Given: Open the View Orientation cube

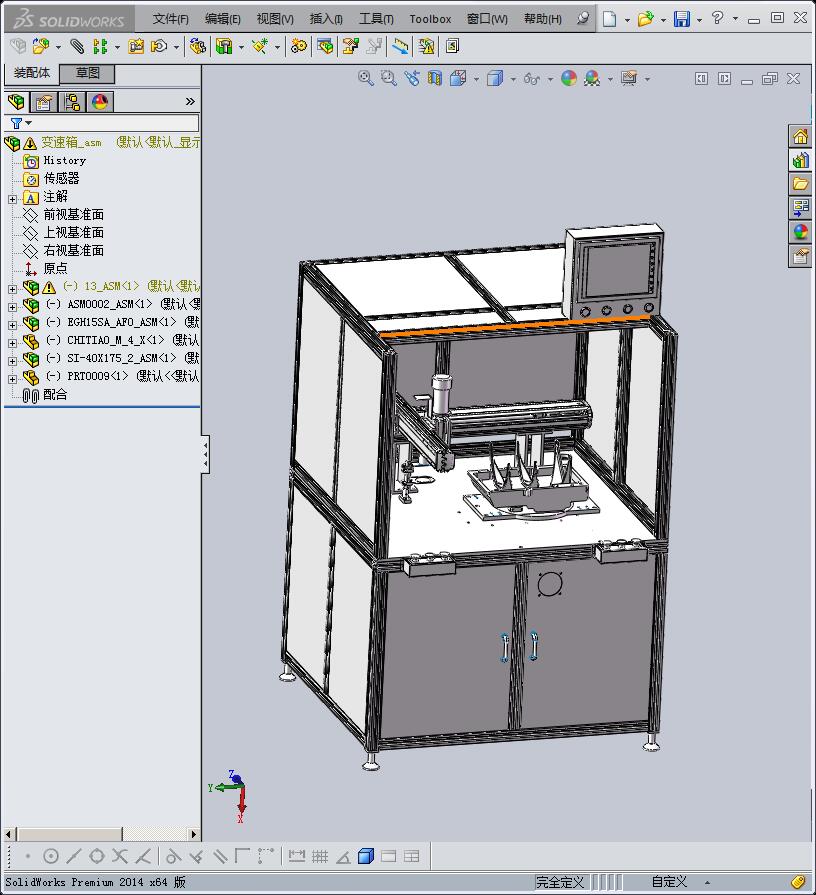Looking at the screenshot, I should pos(458,78).
